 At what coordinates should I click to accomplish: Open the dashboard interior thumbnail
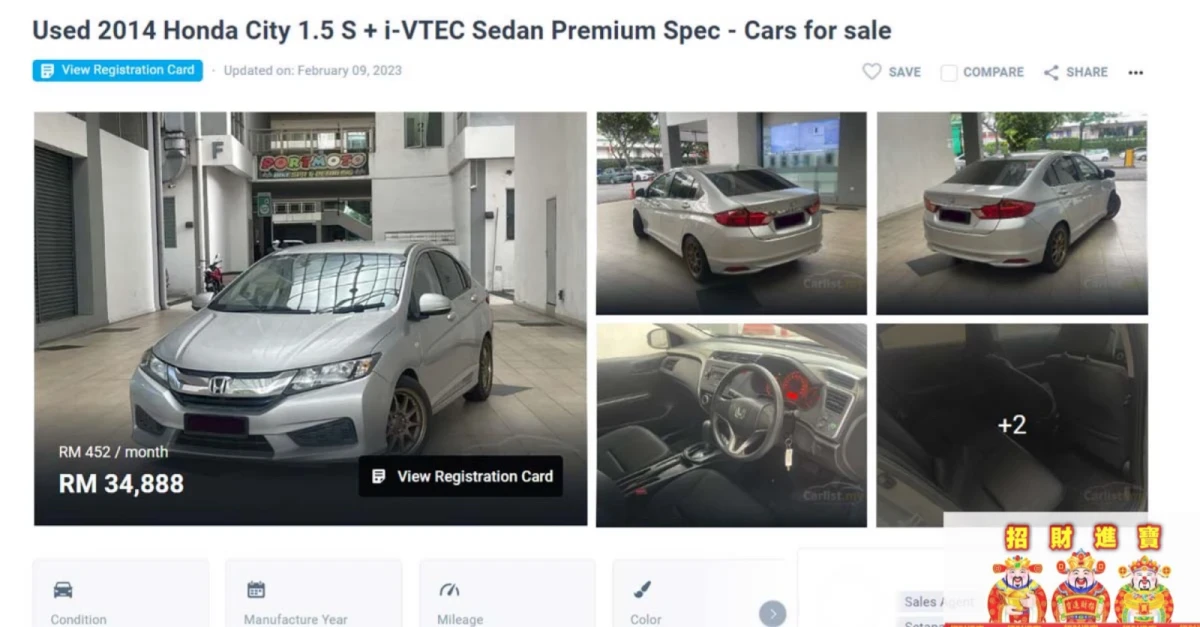[x=731, y=425]
